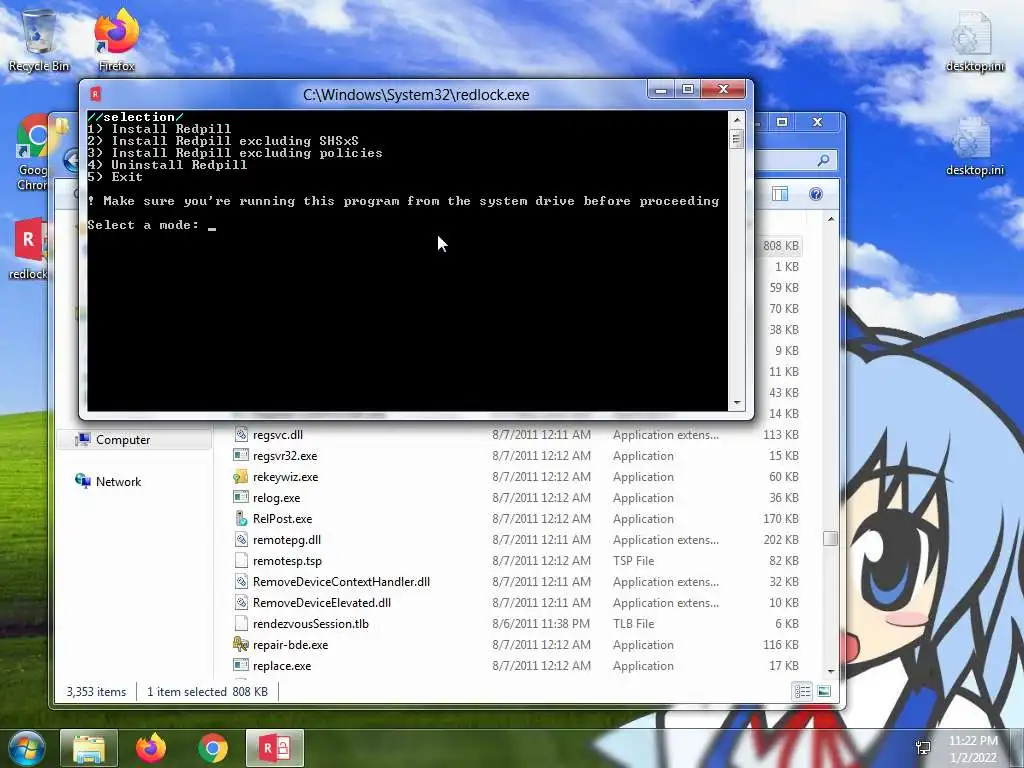The image size is (1024, 768).
Task: Switch to redlock taskbar button
Action: (275, 748)
